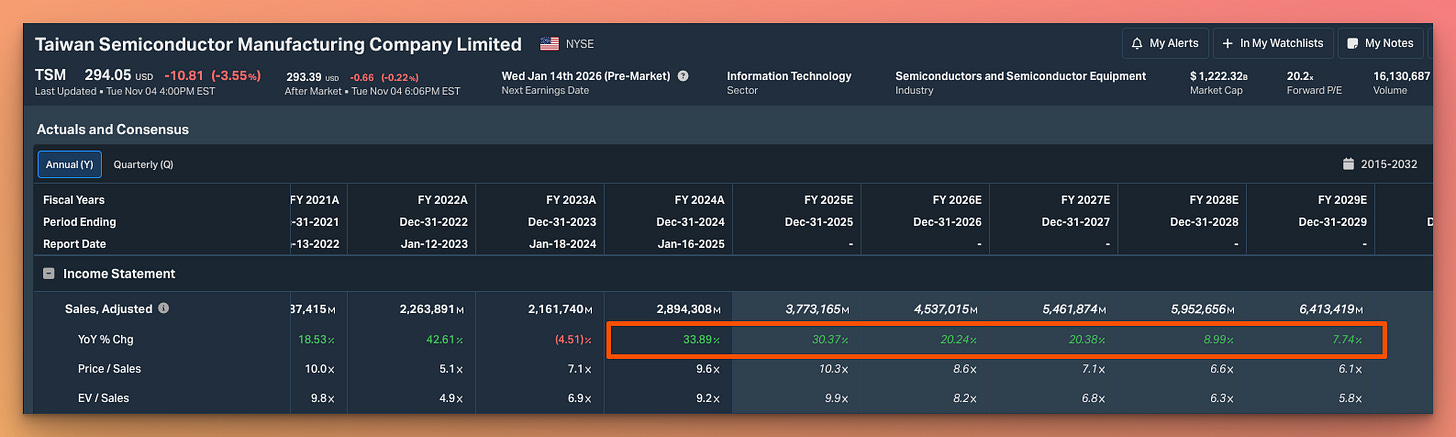Screen dimensions: 1456x437
Task: Click the 16,130,687 Volume value
Action: coord(1401,76)
